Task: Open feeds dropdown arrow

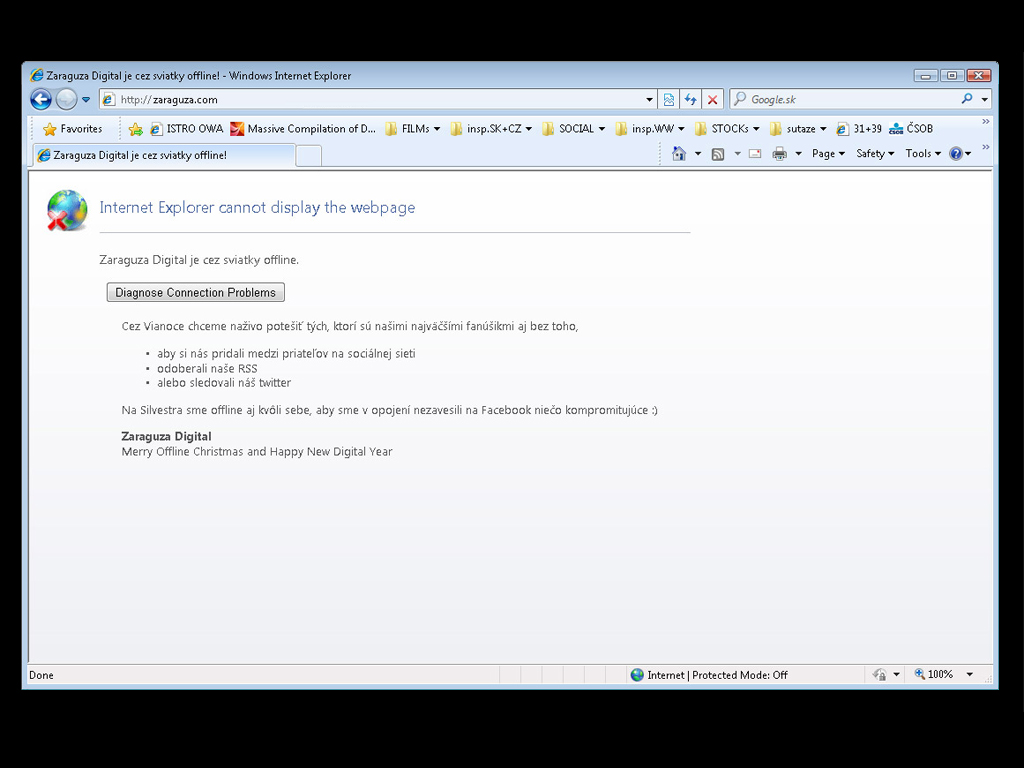Action: [737, 154]
